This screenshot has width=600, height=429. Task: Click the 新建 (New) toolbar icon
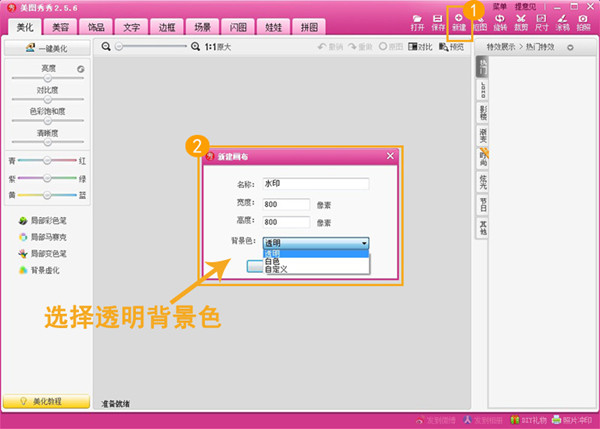(x=458, y=23)
